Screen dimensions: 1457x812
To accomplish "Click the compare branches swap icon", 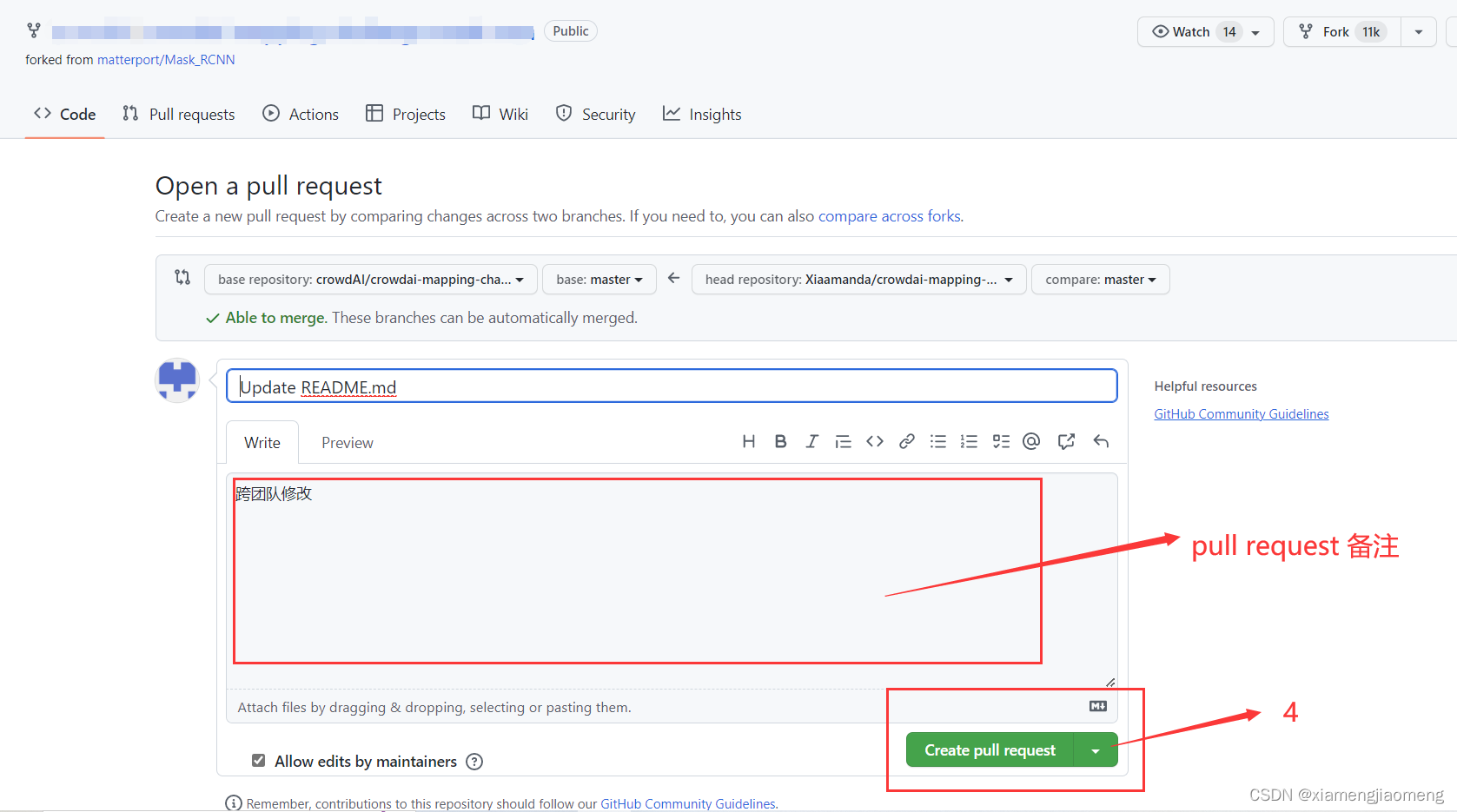I will click(182, 277).
